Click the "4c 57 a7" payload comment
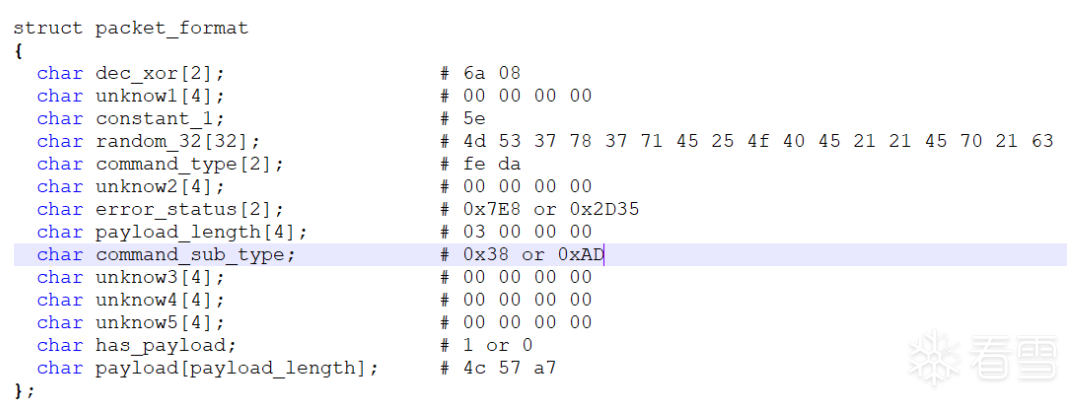The width and height of the screenshot is (1079, 410). click(509, 368)
